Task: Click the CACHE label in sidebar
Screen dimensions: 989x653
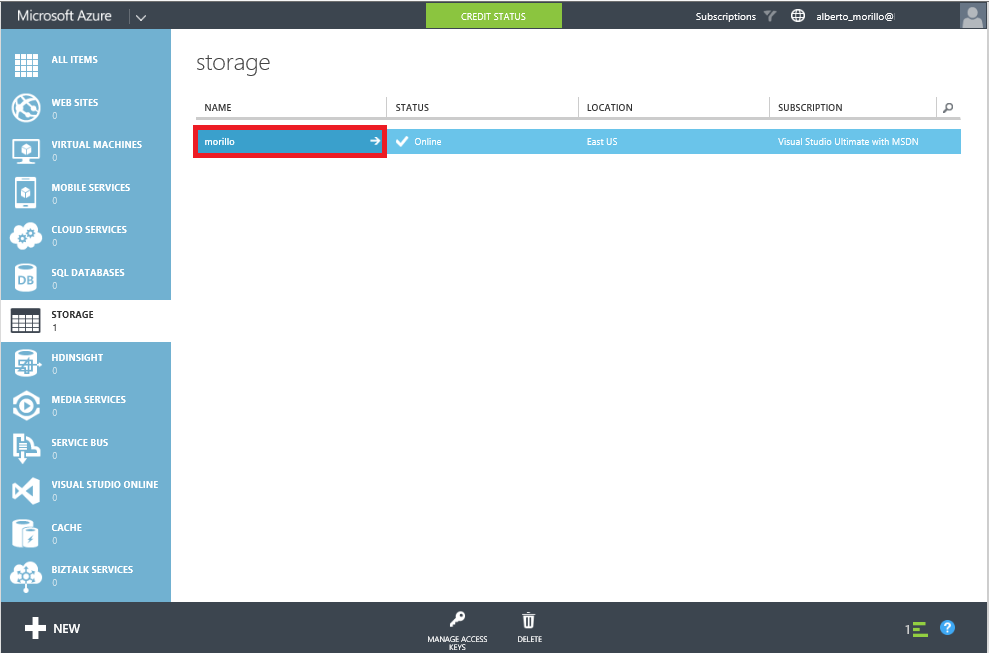Action: coord(67,527)
